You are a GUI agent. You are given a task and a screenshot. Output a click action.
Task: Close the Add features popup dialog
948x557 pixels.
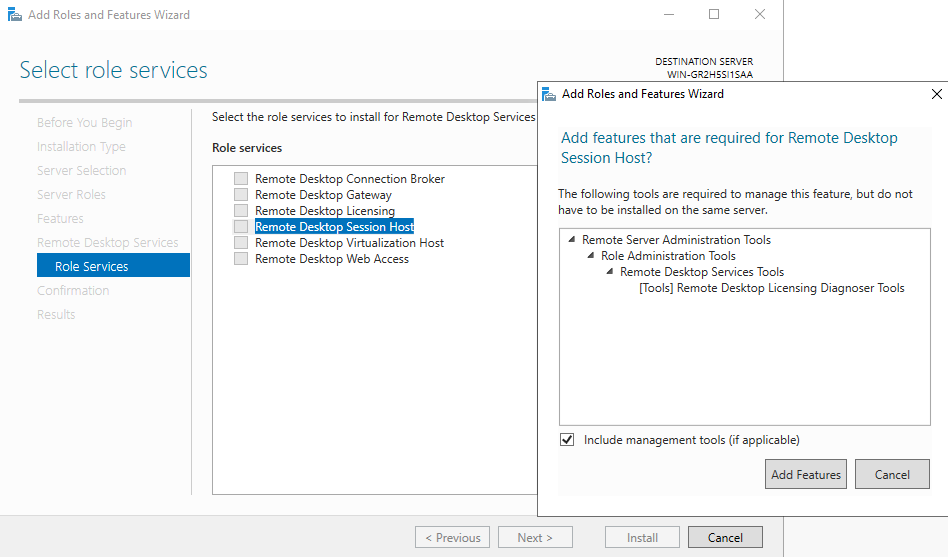[x=937, y=94]
